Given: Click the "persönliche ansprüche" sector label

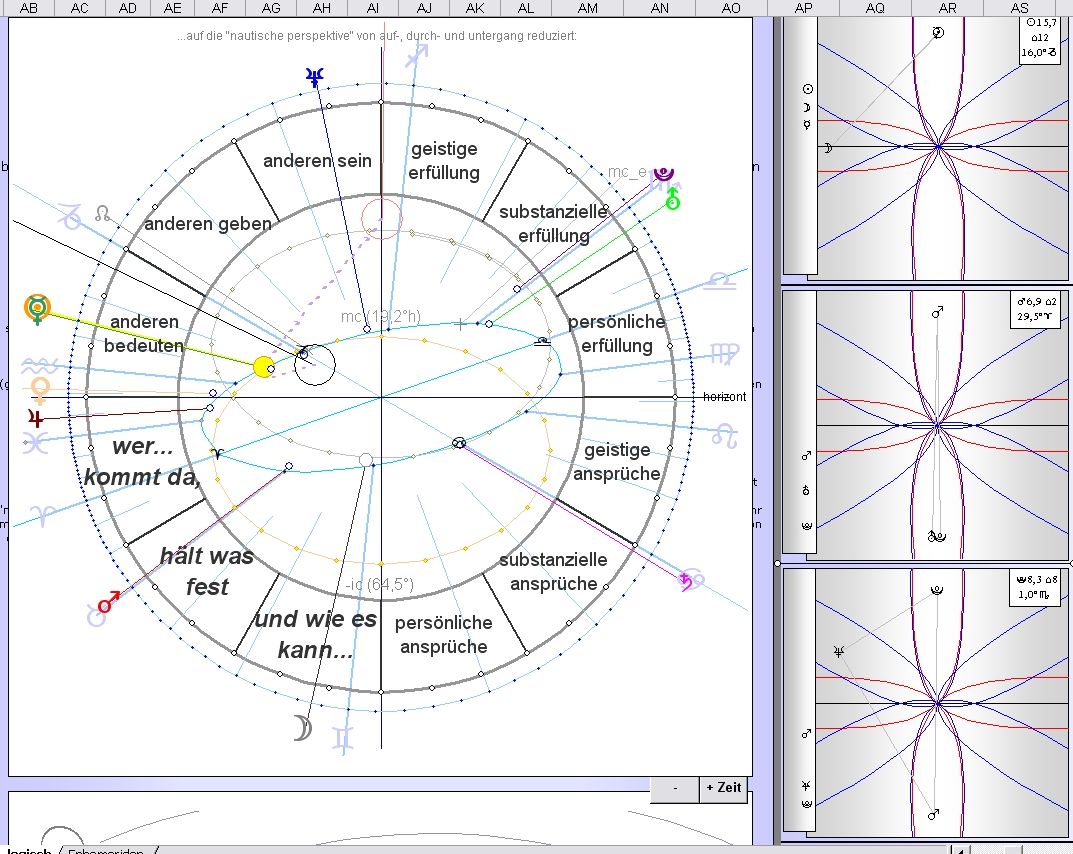Looking at the screenshot, I should click(443, 635).
